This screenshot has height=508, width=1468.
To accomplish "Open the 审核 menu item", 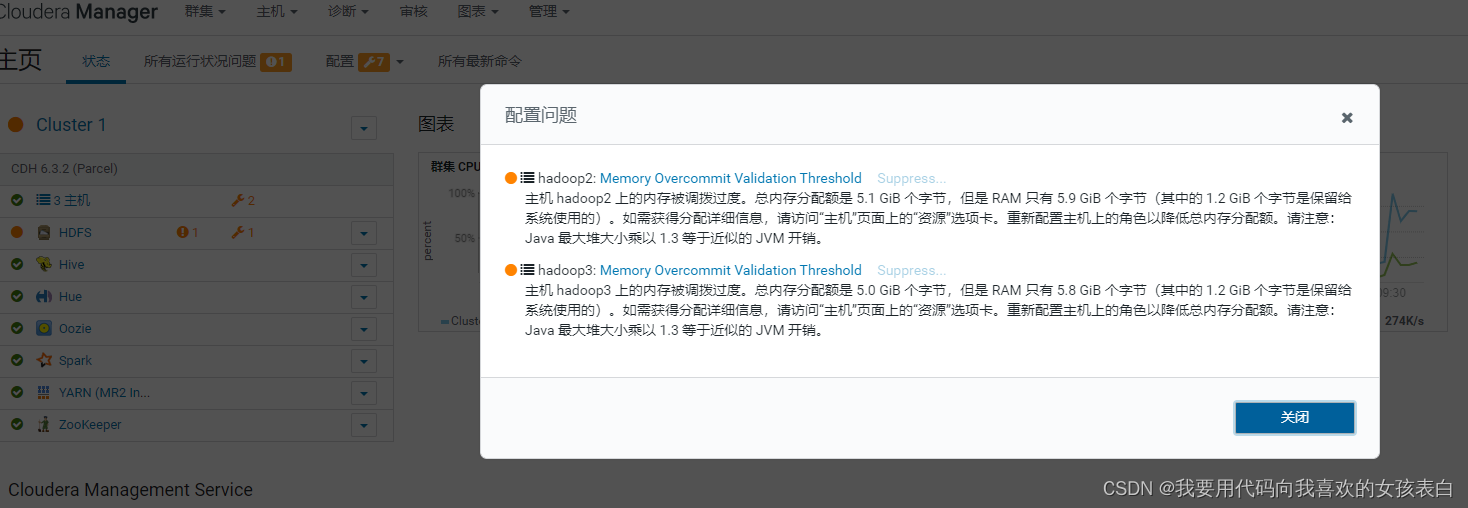I will (413, 11).
